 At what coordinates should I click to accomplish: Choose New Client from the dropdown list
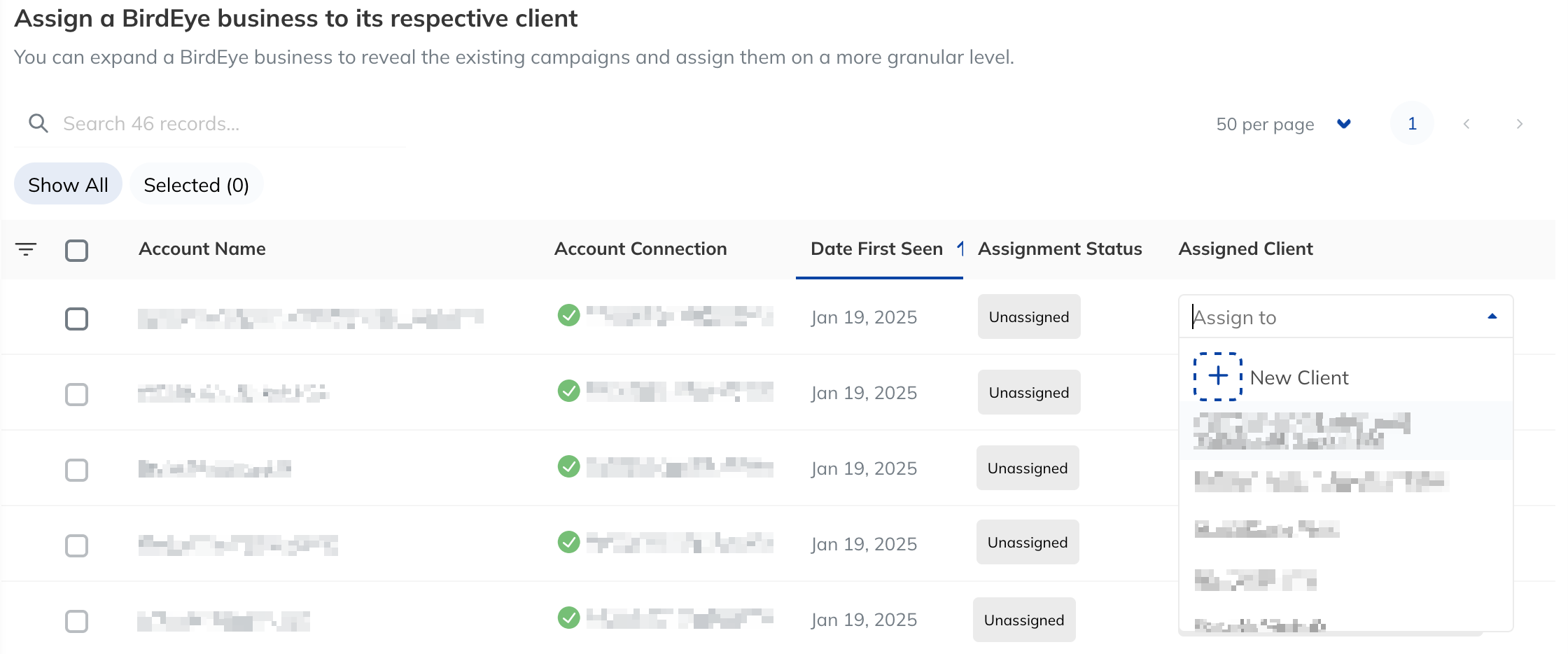1345,377
